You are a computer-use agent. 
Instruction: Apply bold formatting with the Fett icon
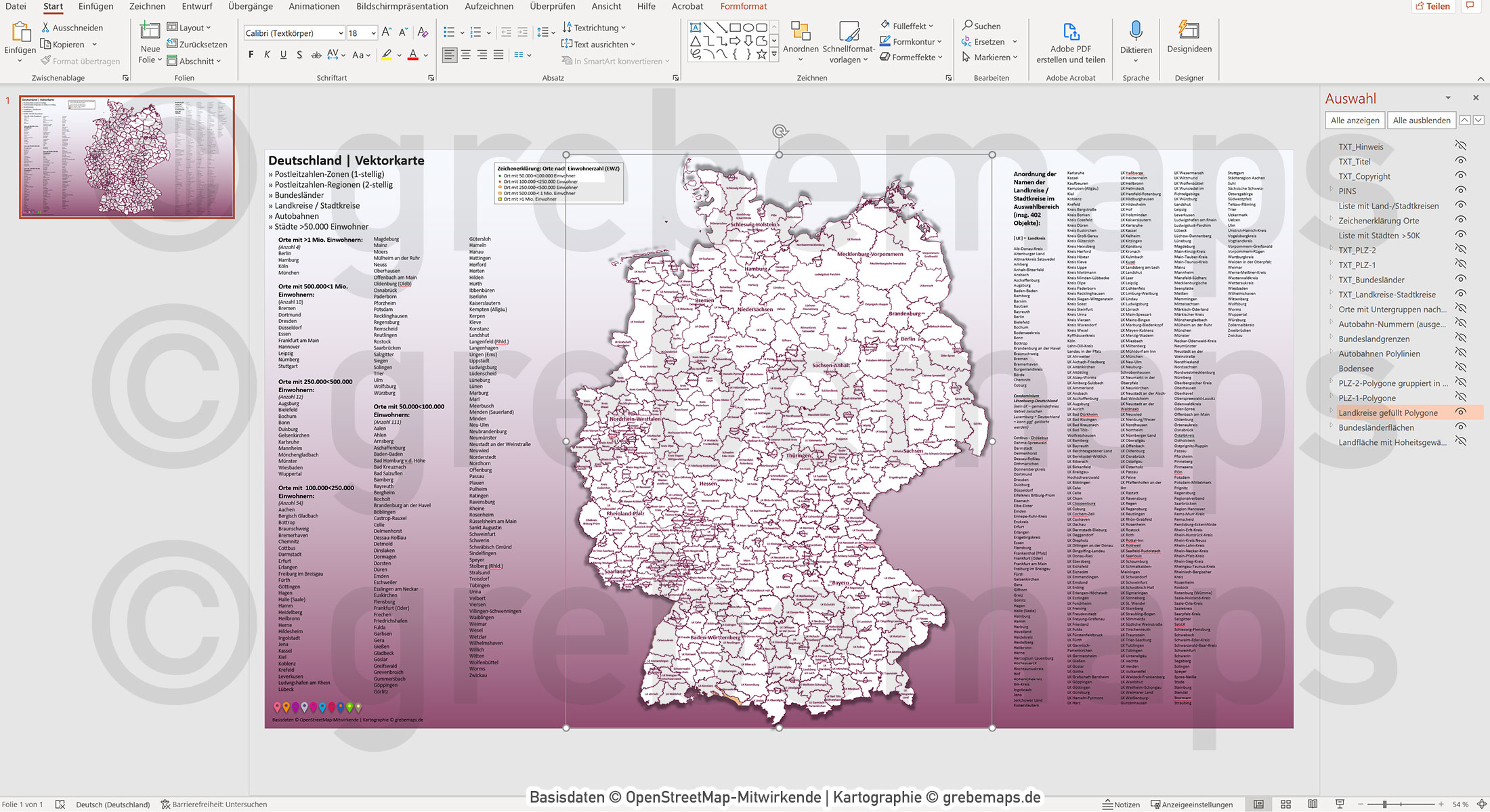(x=250, y=55)
